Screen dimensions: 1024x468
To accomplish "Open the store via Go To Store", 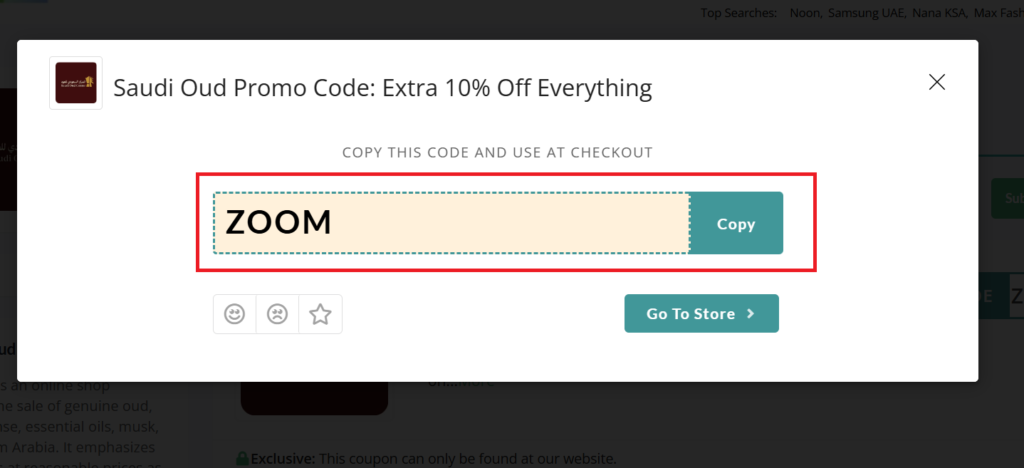I will (701, 313).
